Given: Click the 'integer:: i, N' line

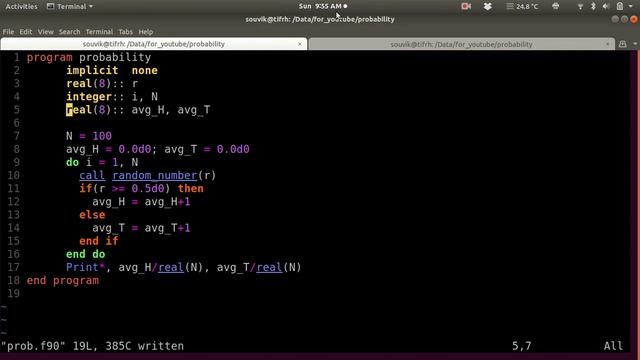Looking at the screenshot, I should point(112,97).
